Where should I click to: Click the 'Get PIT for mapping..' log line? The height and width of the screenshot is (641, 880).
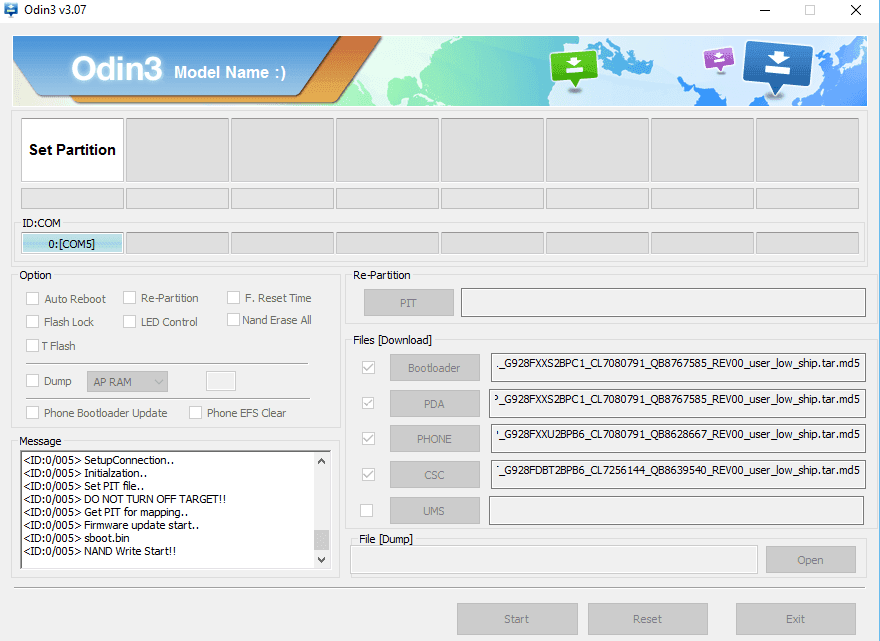106,512
